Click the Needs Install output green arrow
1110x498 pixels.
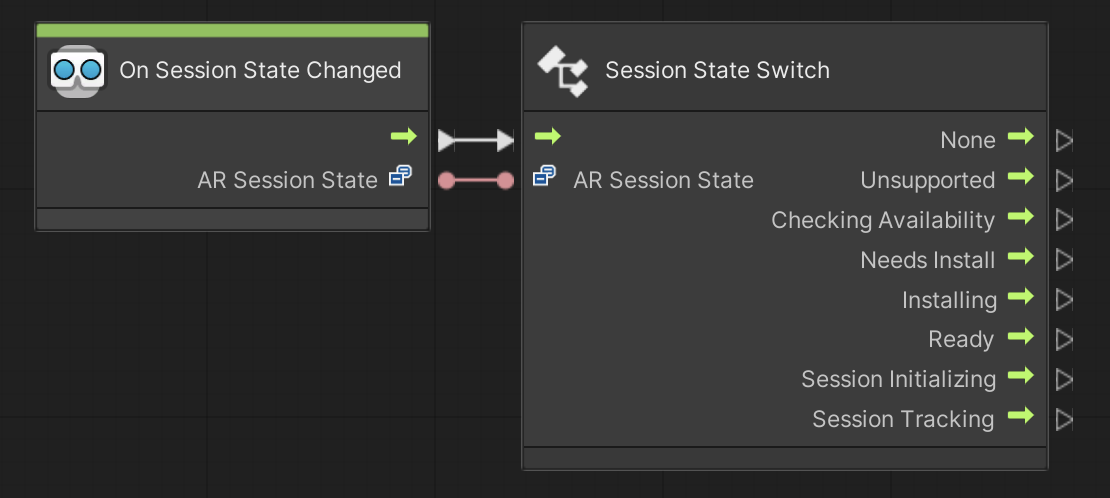[x=1020, y=257]
